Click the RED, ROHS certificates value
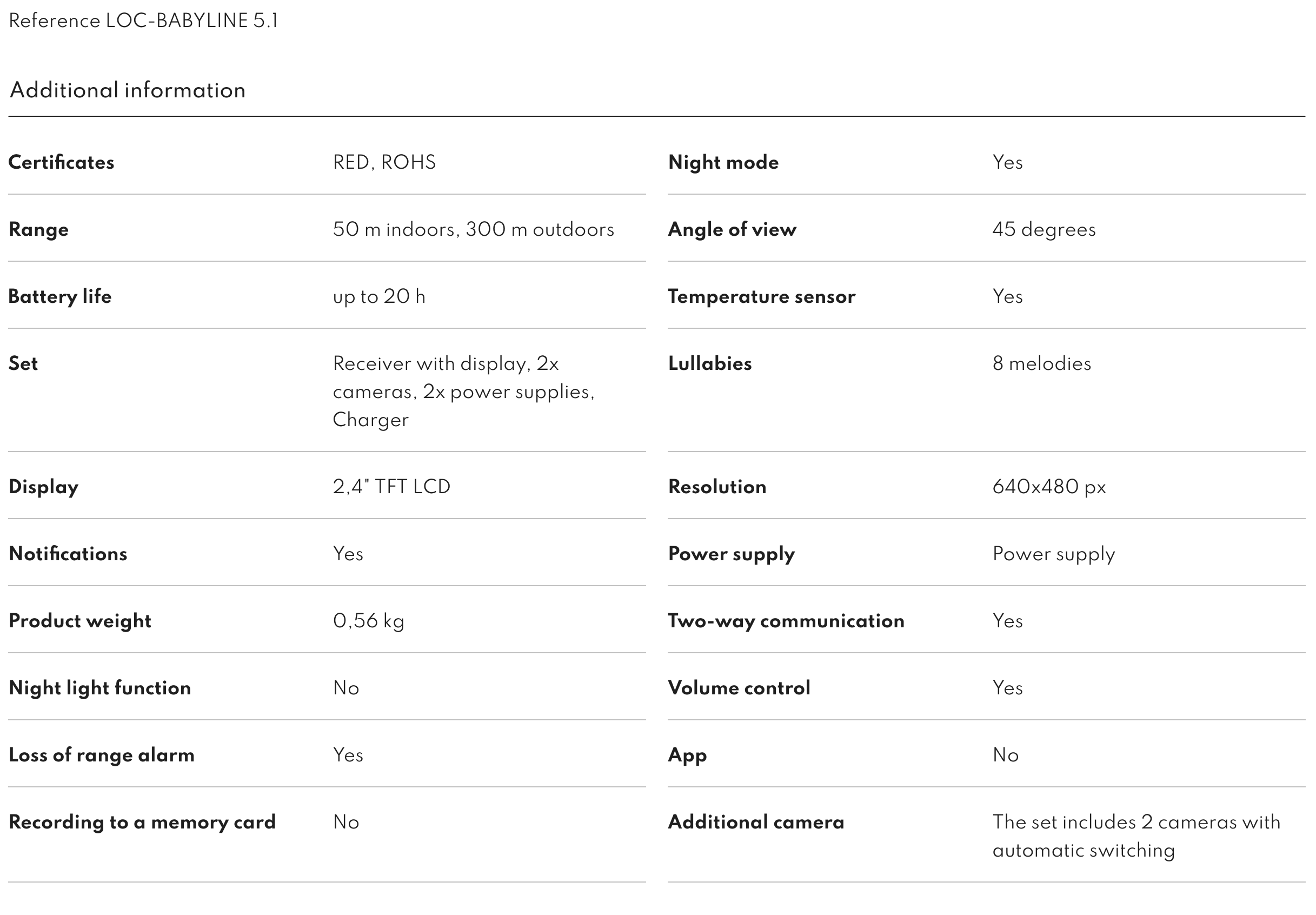Image resolution: width=1316 pixels, height=915 pixels. [x=384, y=162]
